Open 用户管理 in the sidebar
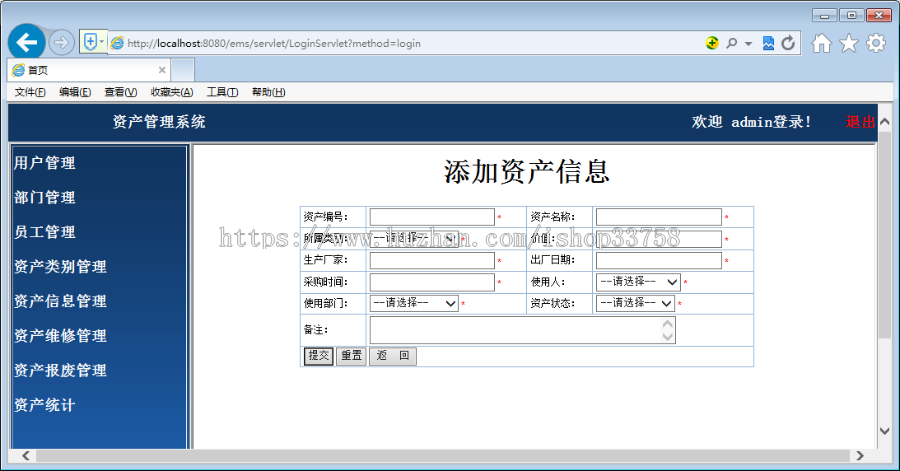Image resolution: width=900 pixels, height=471 pixels. pos(45,163)
